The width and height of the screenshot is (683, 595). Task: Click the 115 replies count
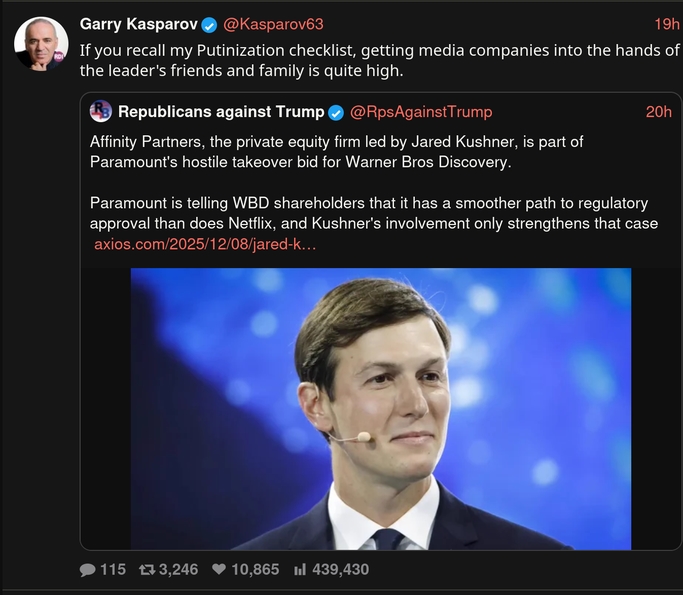tap(113, 569)
